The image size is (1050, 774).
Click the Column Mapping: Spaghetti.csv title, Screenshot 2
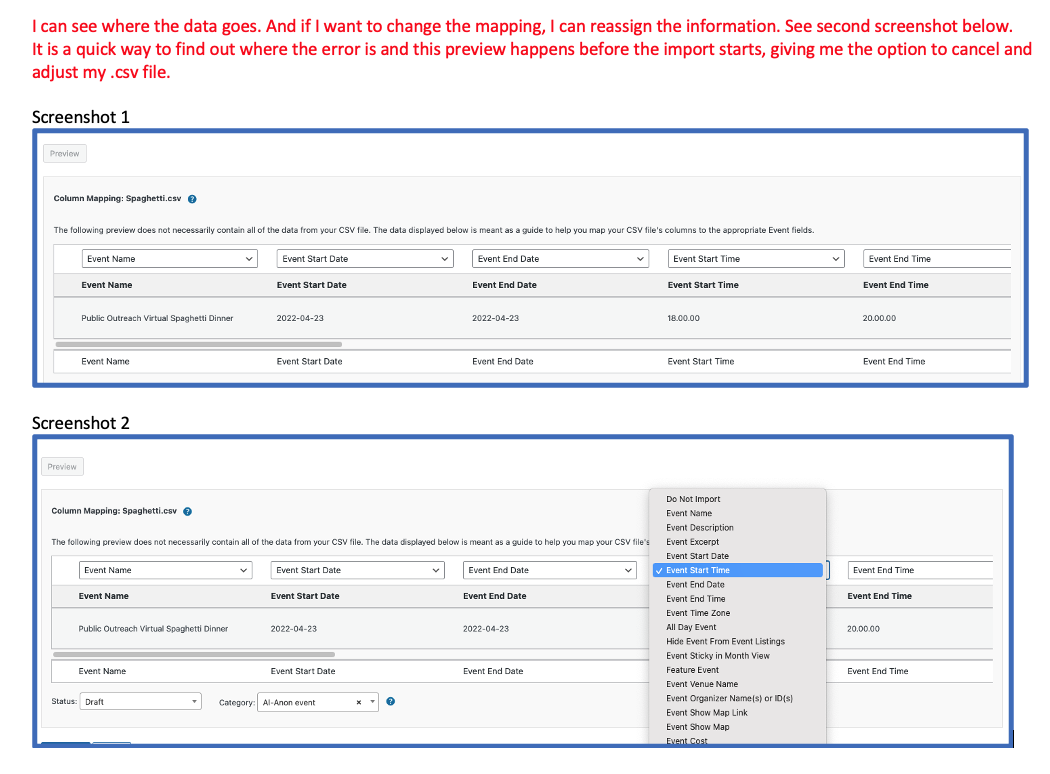[114, 511]
